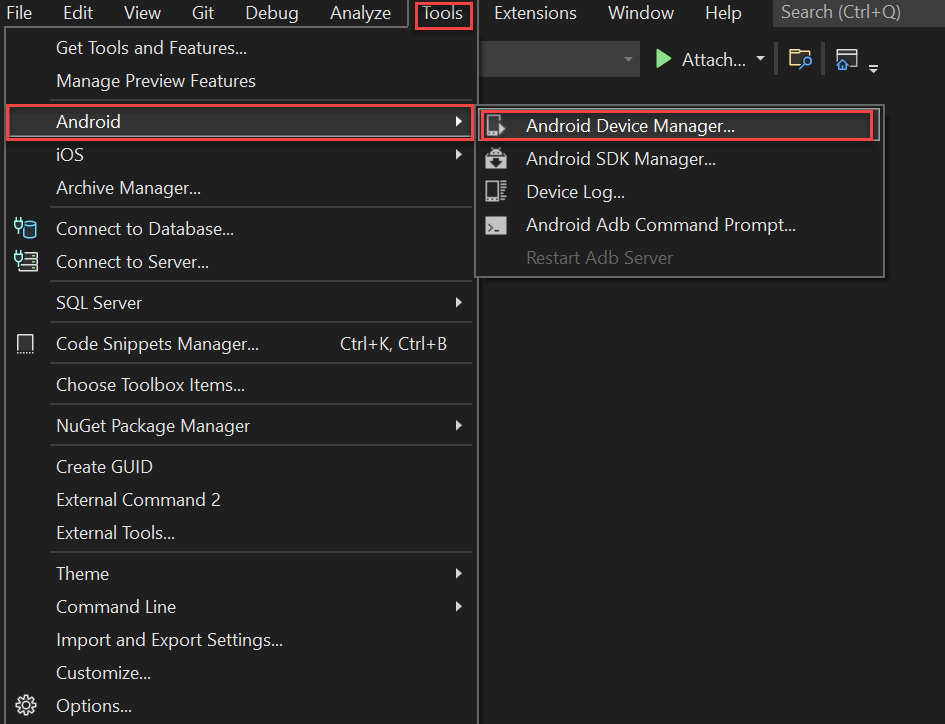The width and height of the screenshot is (945, 724).
Task: Open the Help menu
Action: [723, 13]
